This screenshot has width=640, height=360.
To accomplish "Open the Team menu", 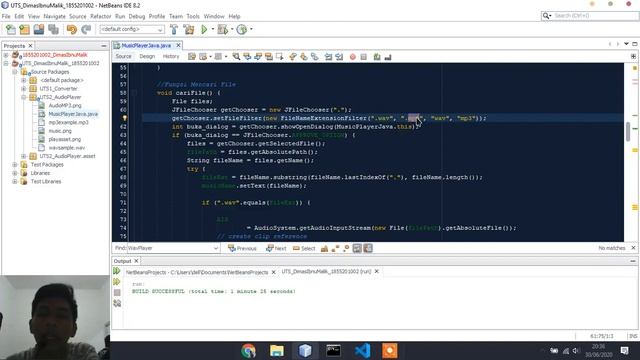I will (176, 16).
